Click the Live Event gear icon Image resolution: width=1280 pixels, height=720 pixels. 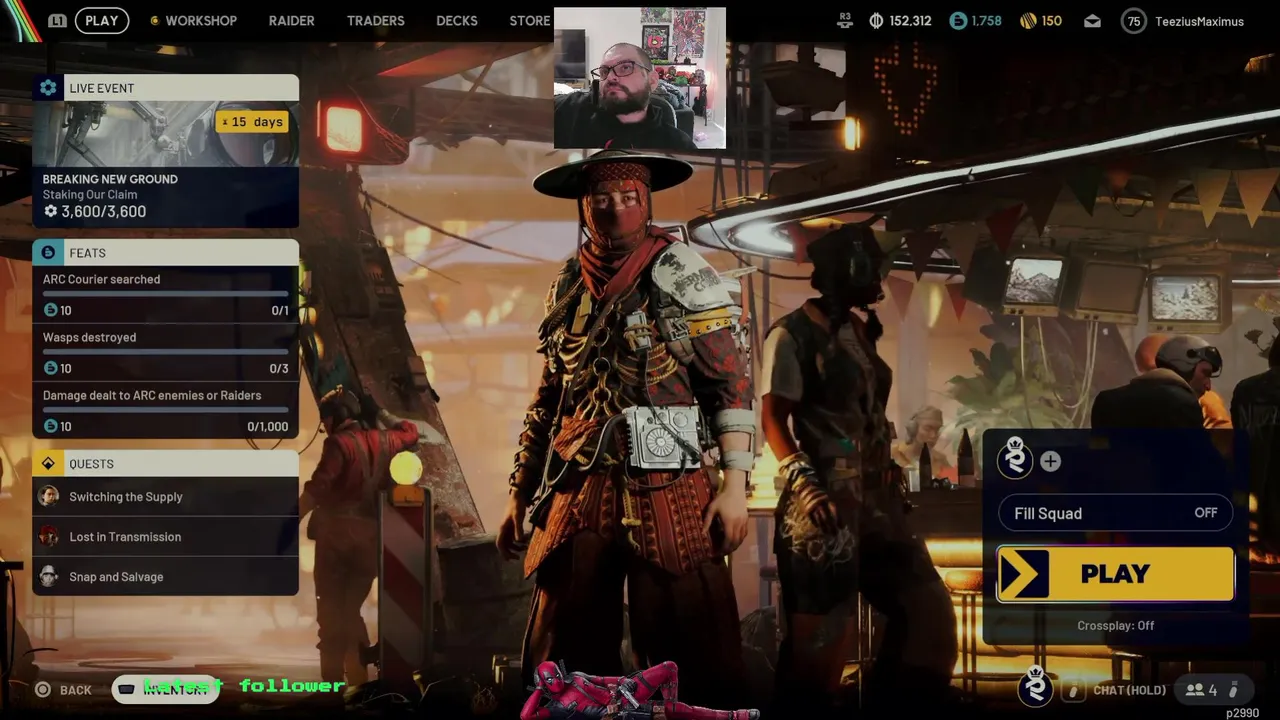[48, 88]
